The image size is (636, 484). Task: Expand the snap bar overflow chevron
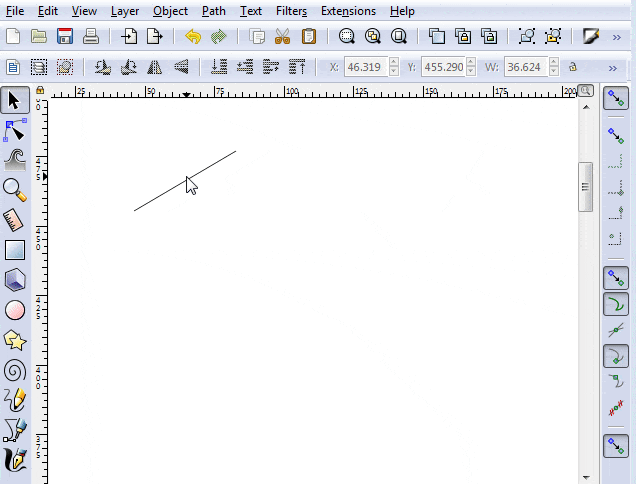[616, 477]
